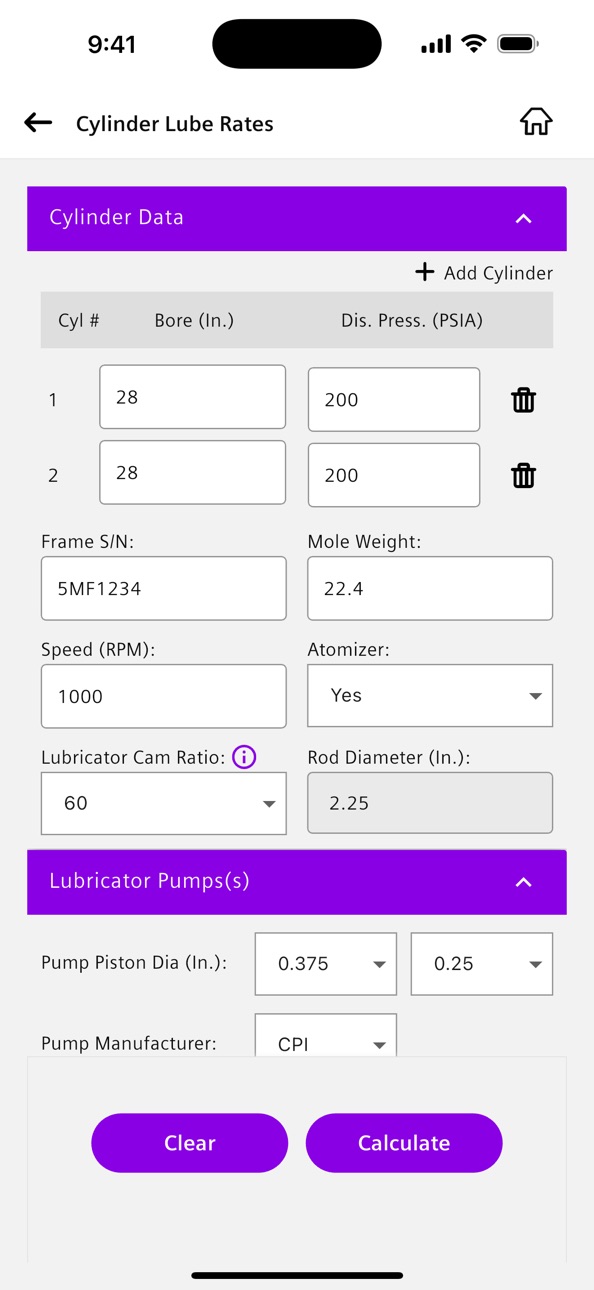Focus the Mole Weight input field

tap(430, 588)
